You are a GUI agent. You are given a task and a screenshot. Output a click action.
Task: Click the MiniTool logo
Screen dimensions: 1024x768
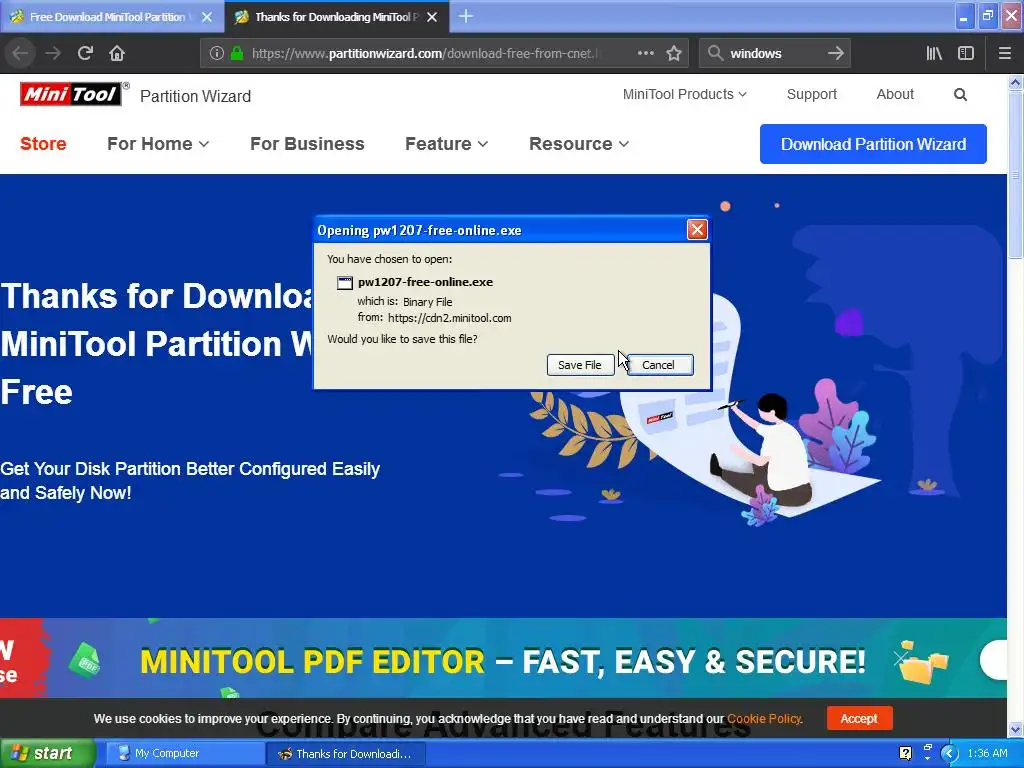(x=71, y=94)
